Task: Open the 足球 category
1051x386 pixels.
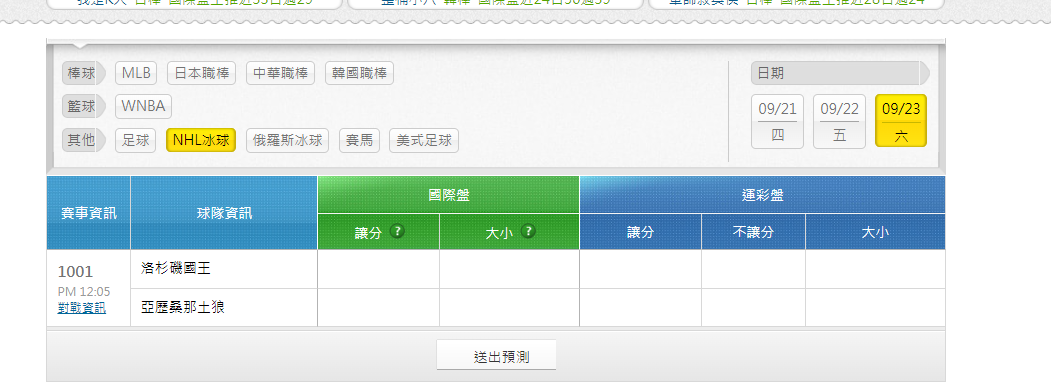Action: [x=136, y=141]
